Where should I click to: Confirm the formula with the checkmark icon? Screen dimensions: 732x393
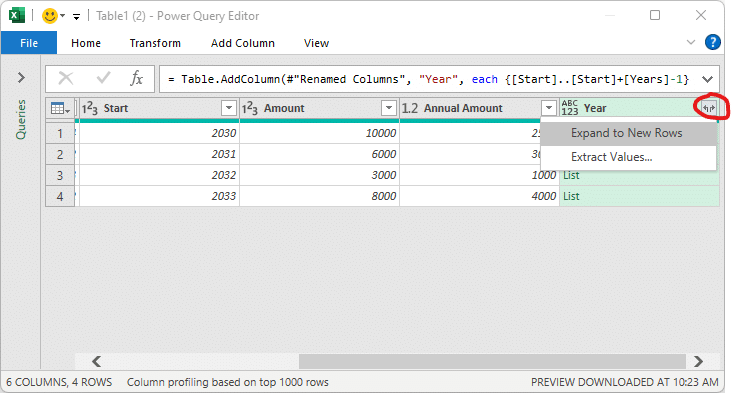103,78
